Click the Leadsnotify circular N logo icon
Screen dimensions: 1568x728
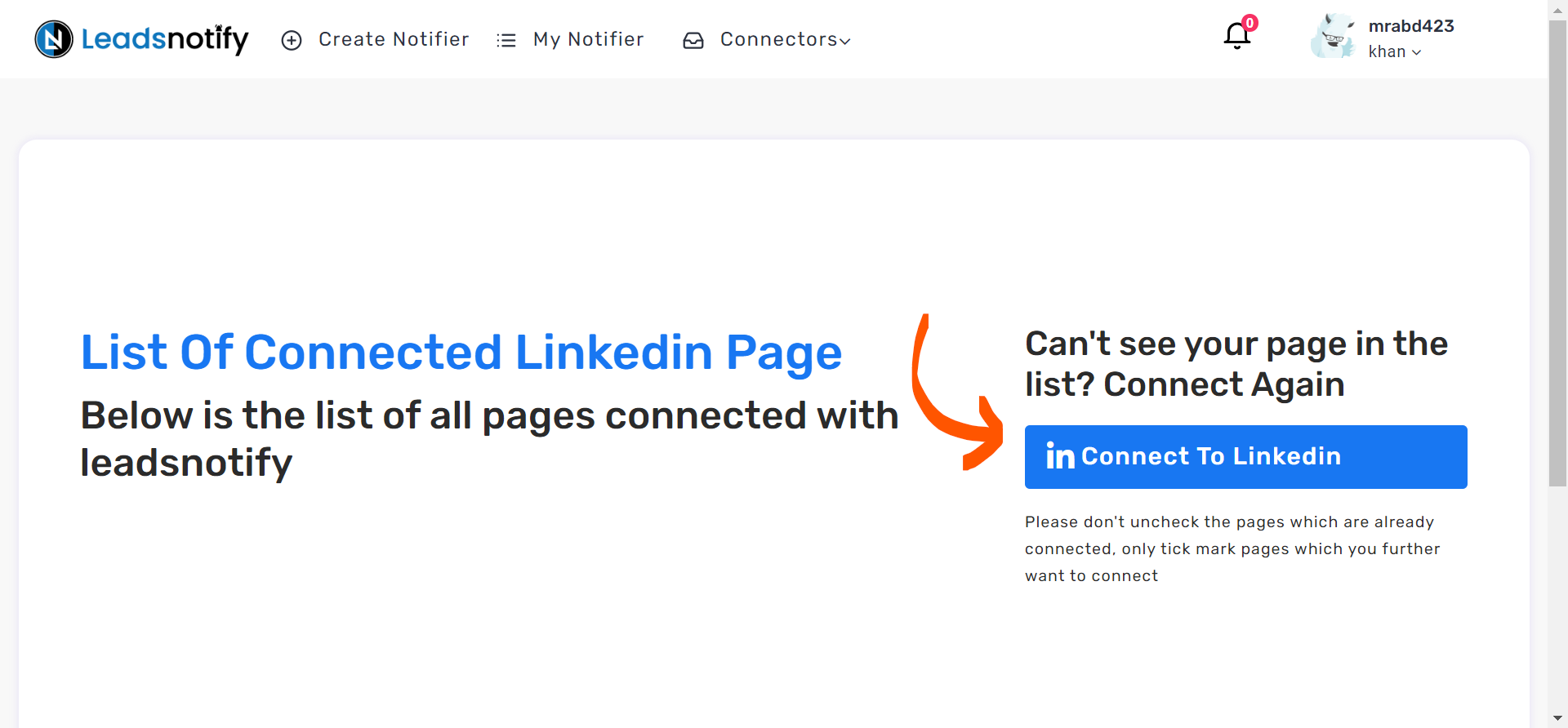pos(54,39)
